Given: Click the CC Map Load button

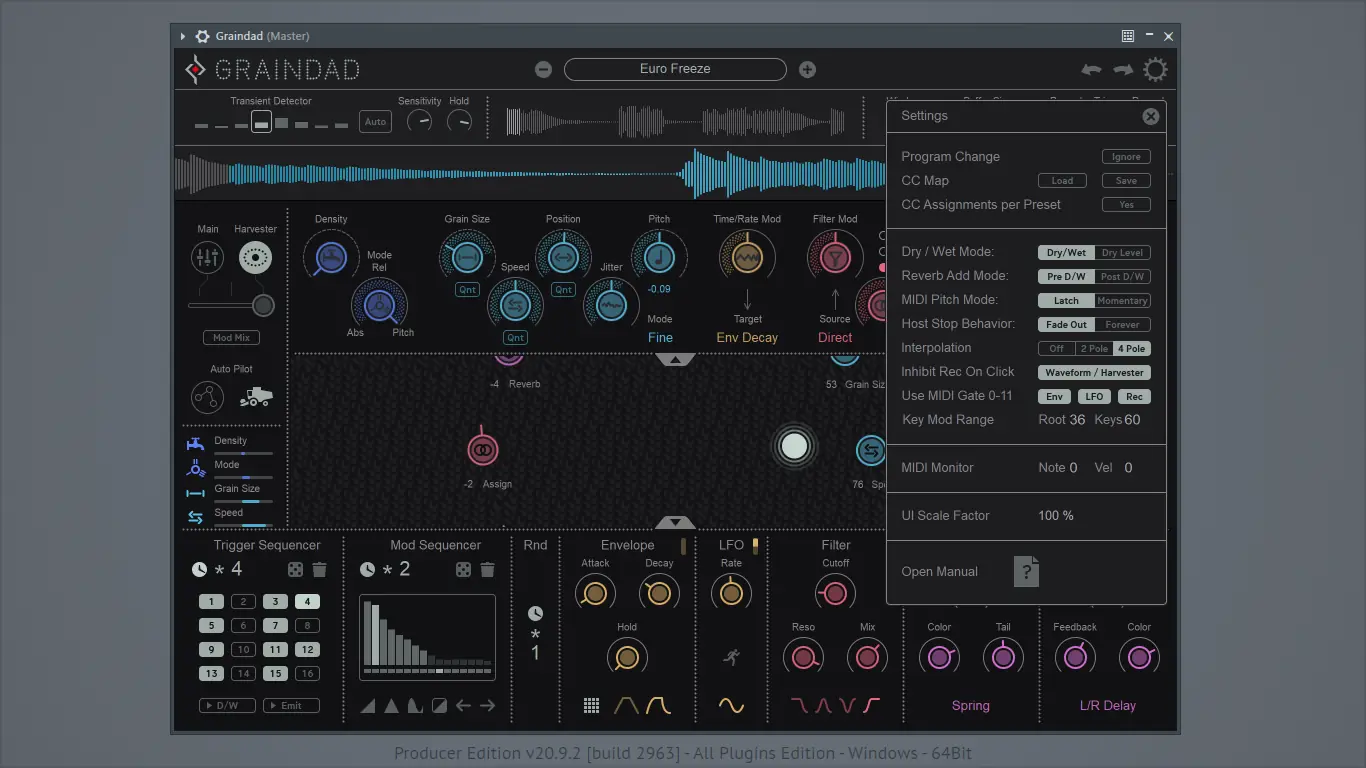Looking at the screenshot, I should [1062, 181].
